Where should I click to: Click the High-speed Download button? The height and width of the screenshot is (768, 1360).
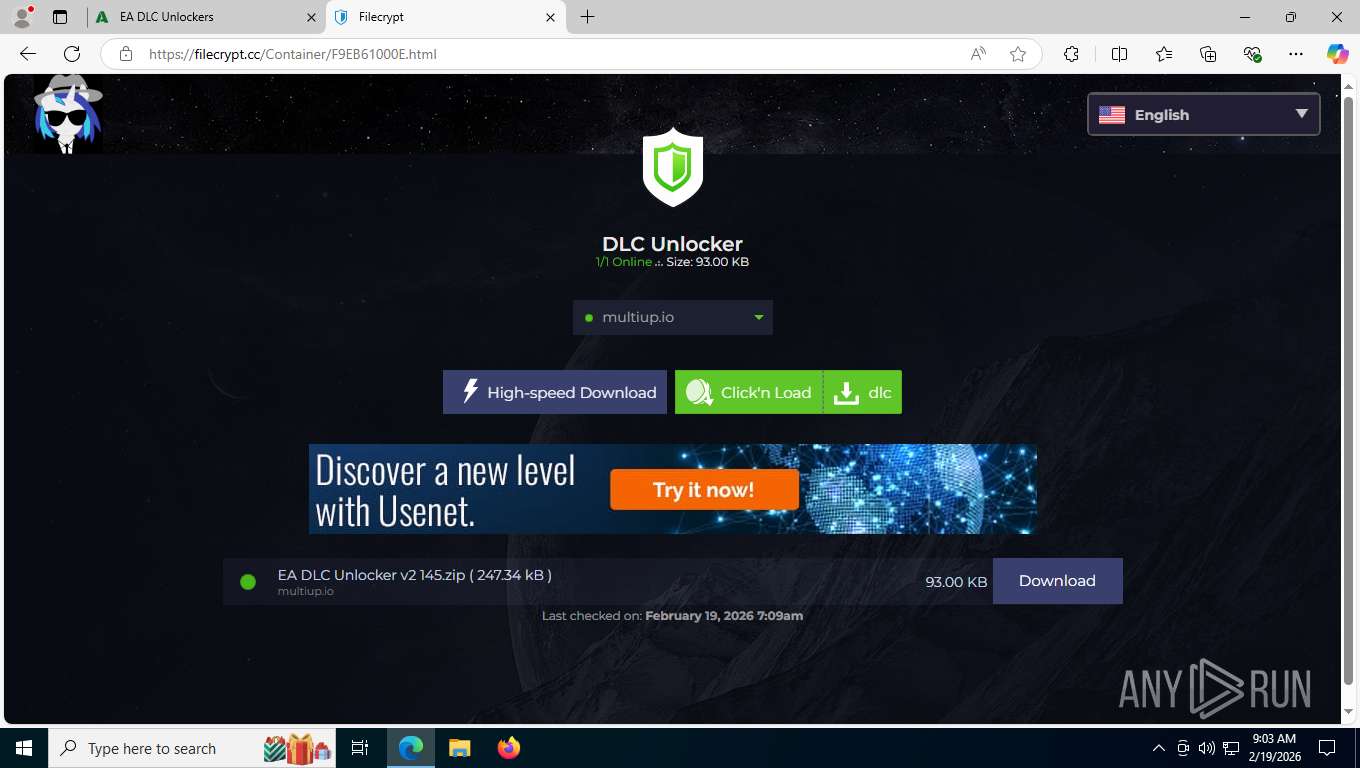click(555, 392)
